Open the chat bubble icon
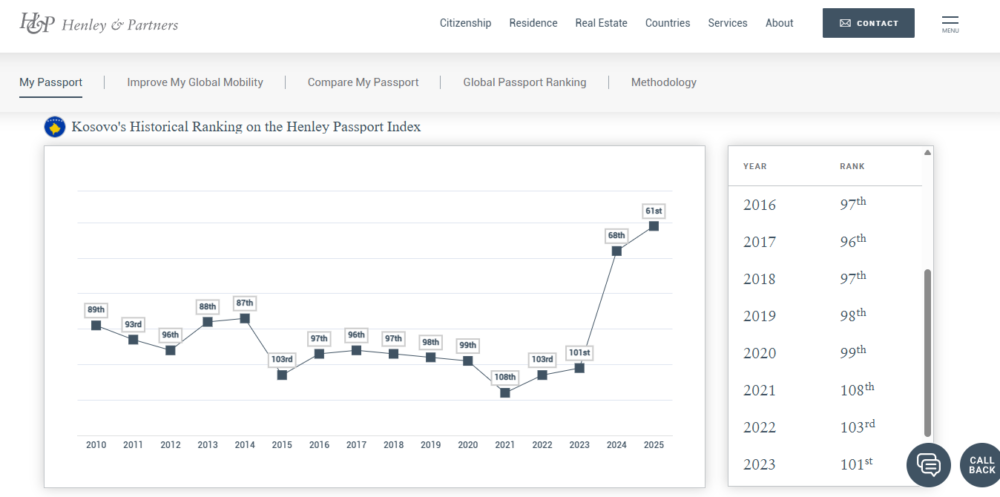 [x=929, y=465]
